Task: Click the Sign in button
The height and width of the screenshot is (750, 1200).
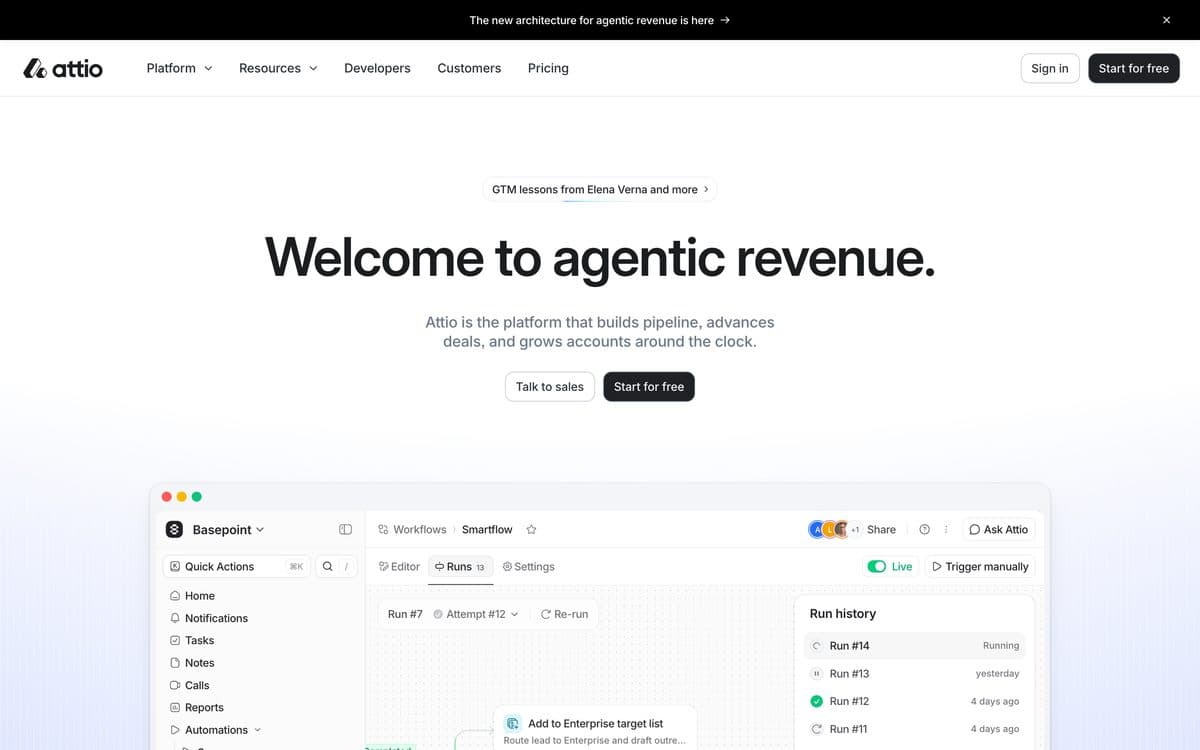Action: (x=1050, y=68)
